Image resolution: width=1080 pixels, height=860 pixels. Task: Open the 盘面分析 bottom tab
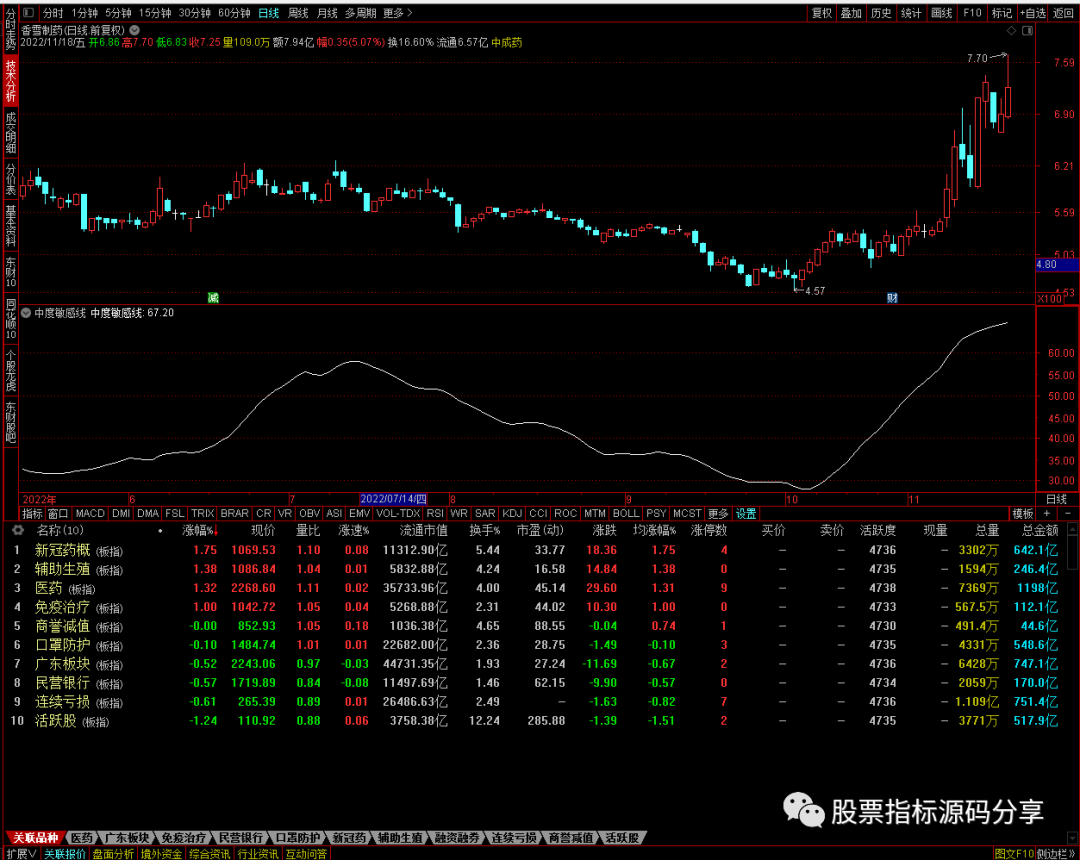click(x=113, y=854)
